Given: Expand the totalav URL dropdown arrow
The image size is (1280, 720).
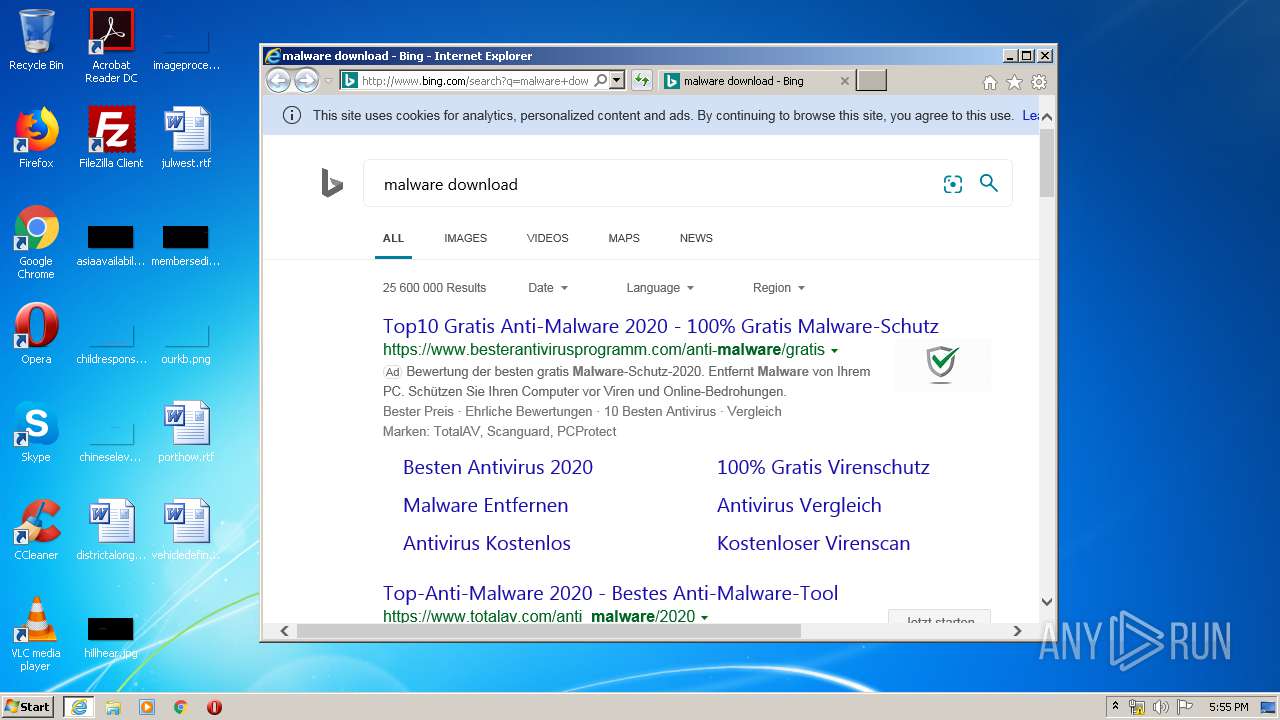Looking at the screenshot, I should [704, 617].
